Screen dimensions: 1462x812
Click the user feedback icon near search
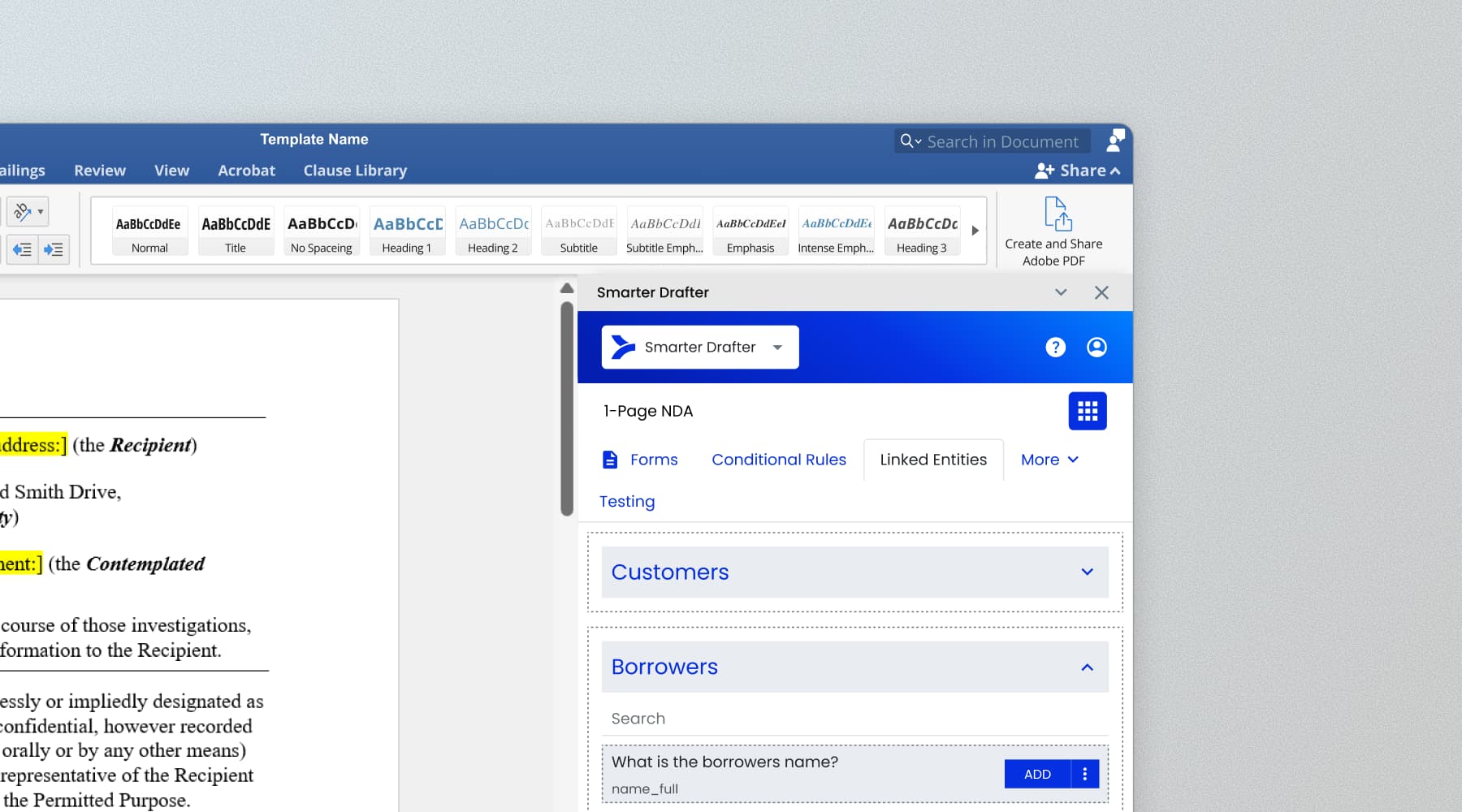[x=1115, y=140]
